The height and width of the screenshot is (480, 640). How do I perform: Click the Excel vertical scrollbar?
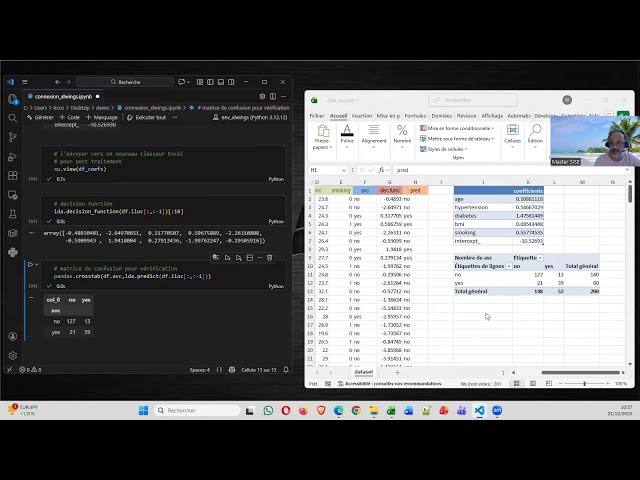[x=630, y=194]
